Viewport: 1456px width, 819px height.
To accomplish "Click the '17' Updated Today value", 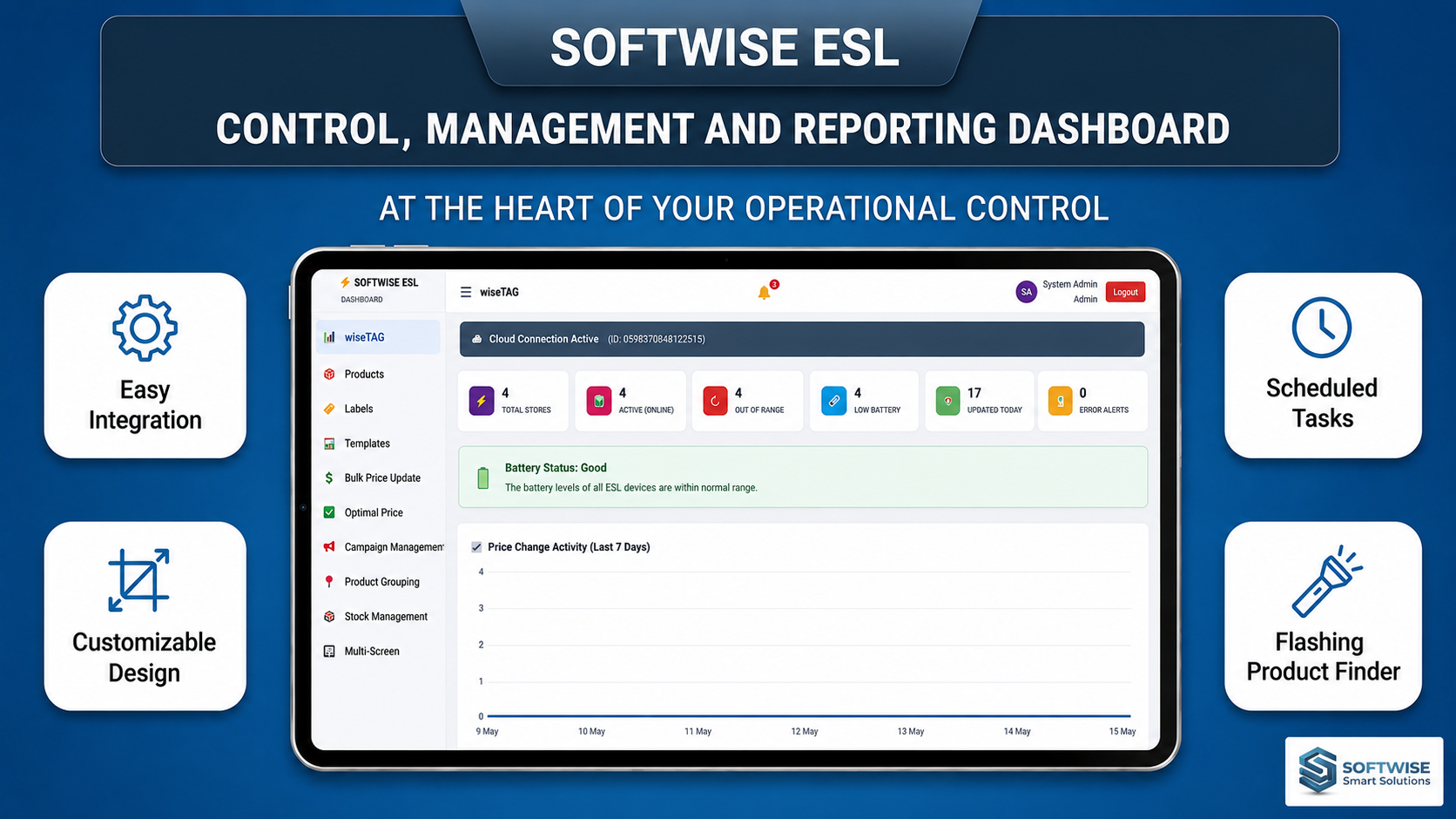I will 974,393.
